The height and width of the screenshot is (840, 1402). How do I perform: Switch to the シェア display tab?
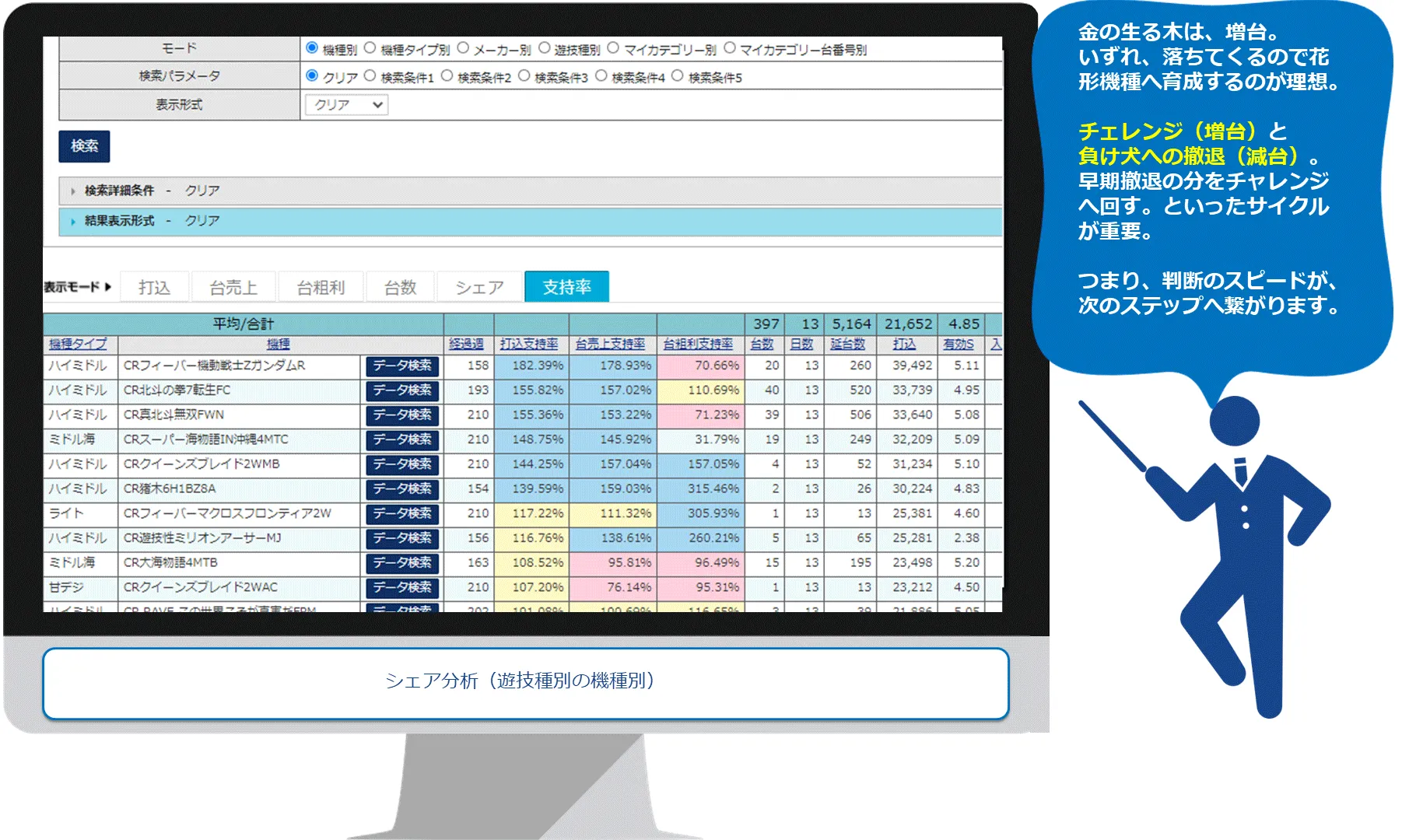479,287
